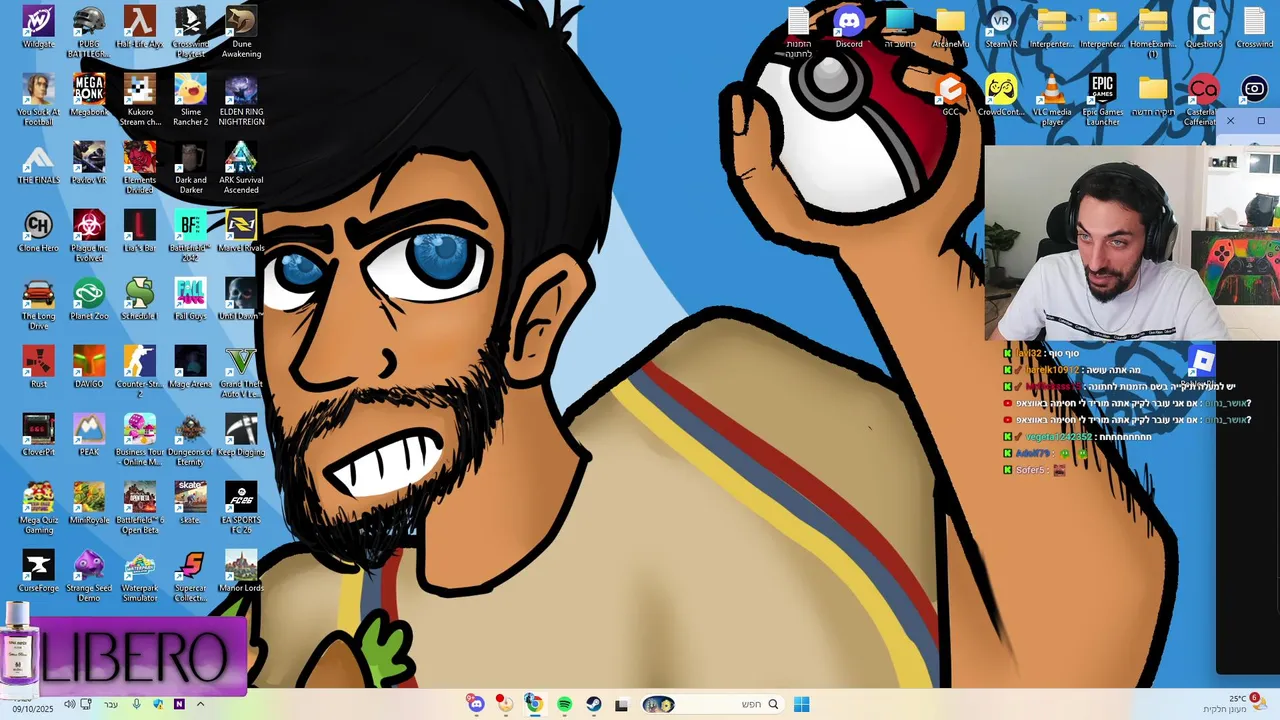Open the EA SPORTS FC 26 shortcut

point(241,507)
